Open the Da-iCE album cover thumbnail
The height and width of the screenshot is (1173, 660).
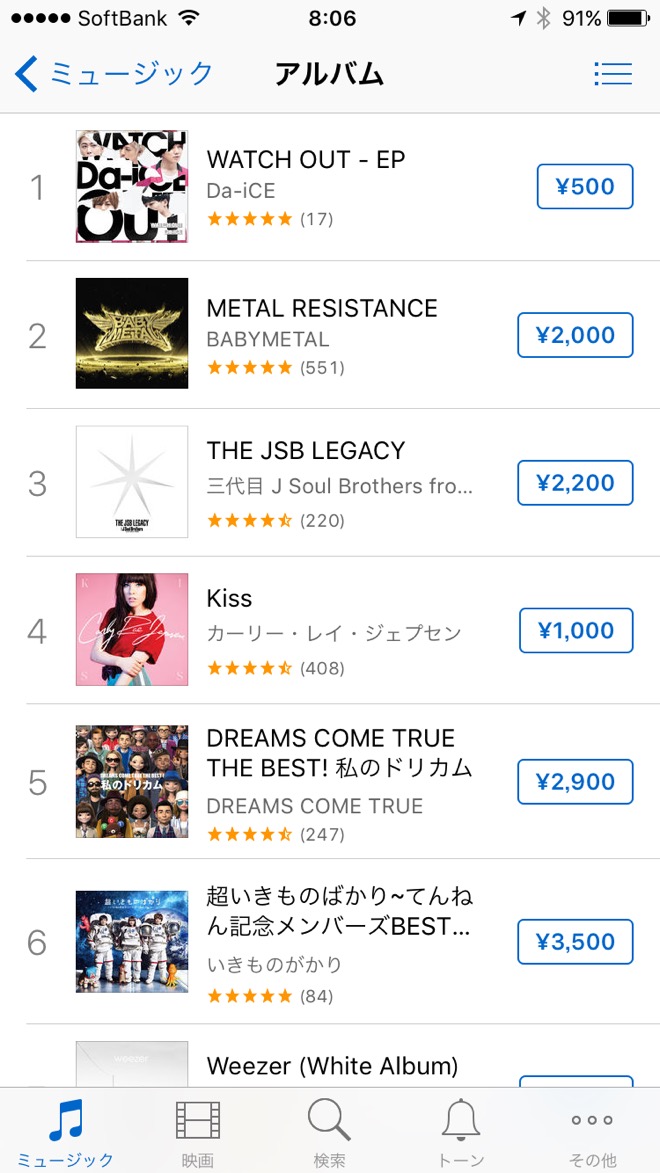pos(131,187)
